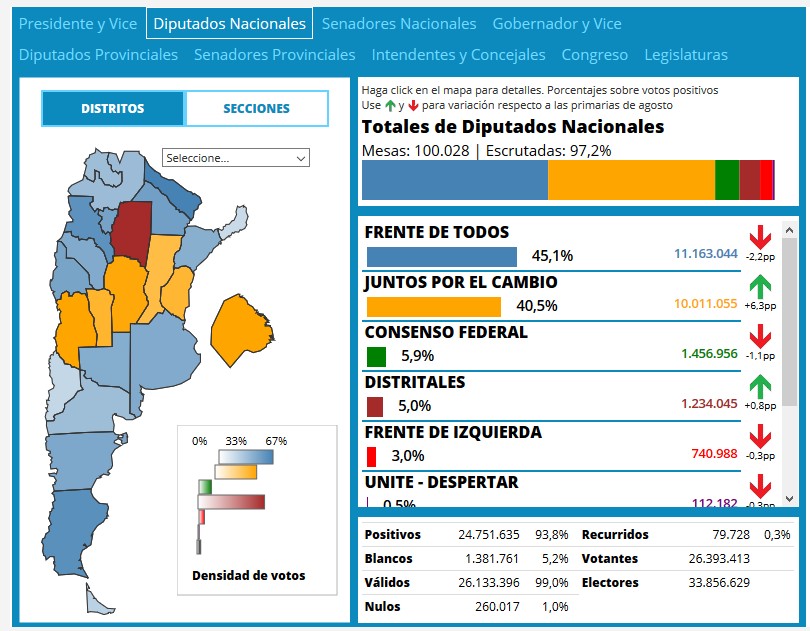Switch map view to Secciones
This screenshot has height=631, width=810.
[x=256, y=109]
